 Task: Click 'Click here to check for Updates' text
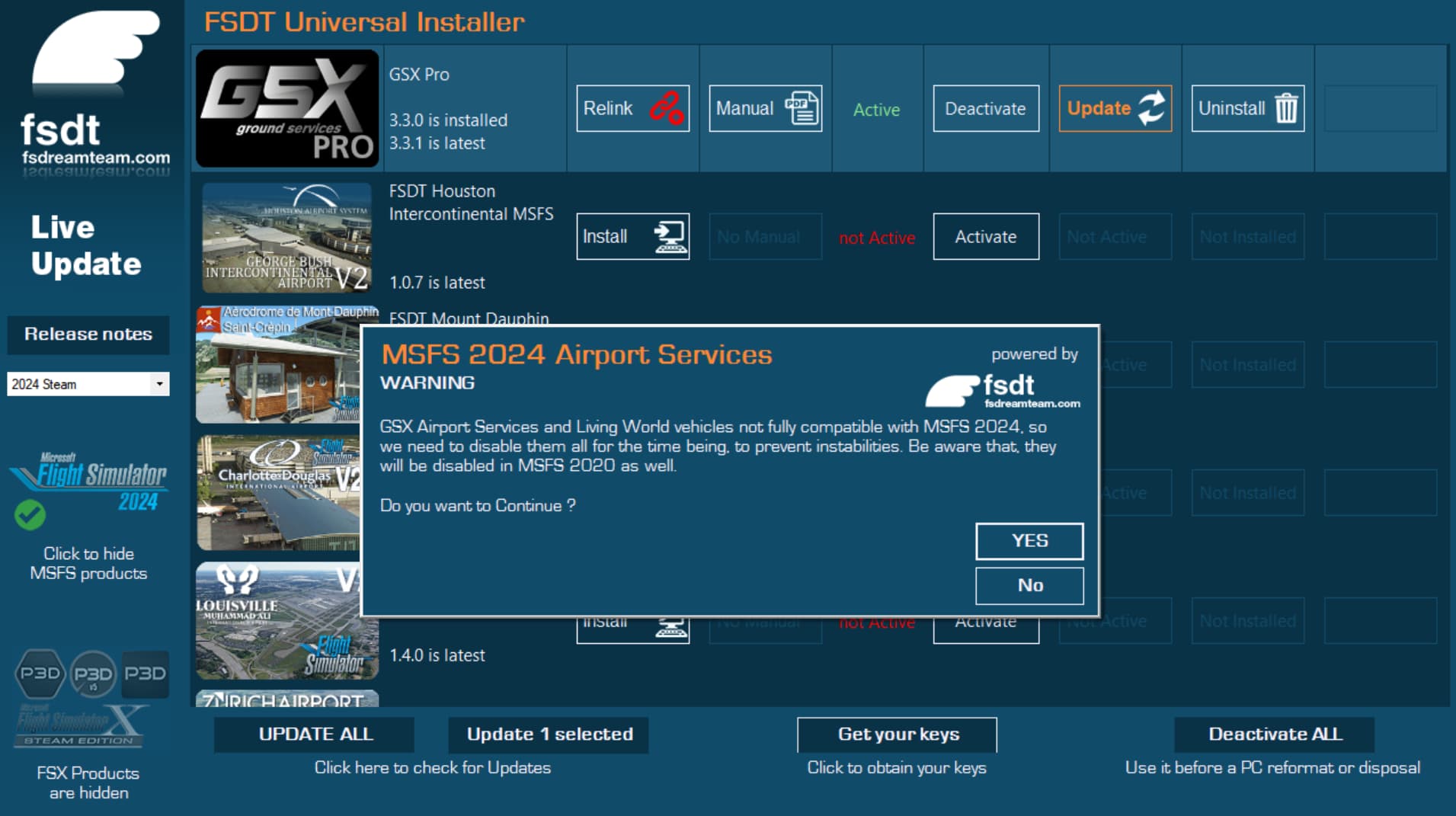tap(432, 767)
